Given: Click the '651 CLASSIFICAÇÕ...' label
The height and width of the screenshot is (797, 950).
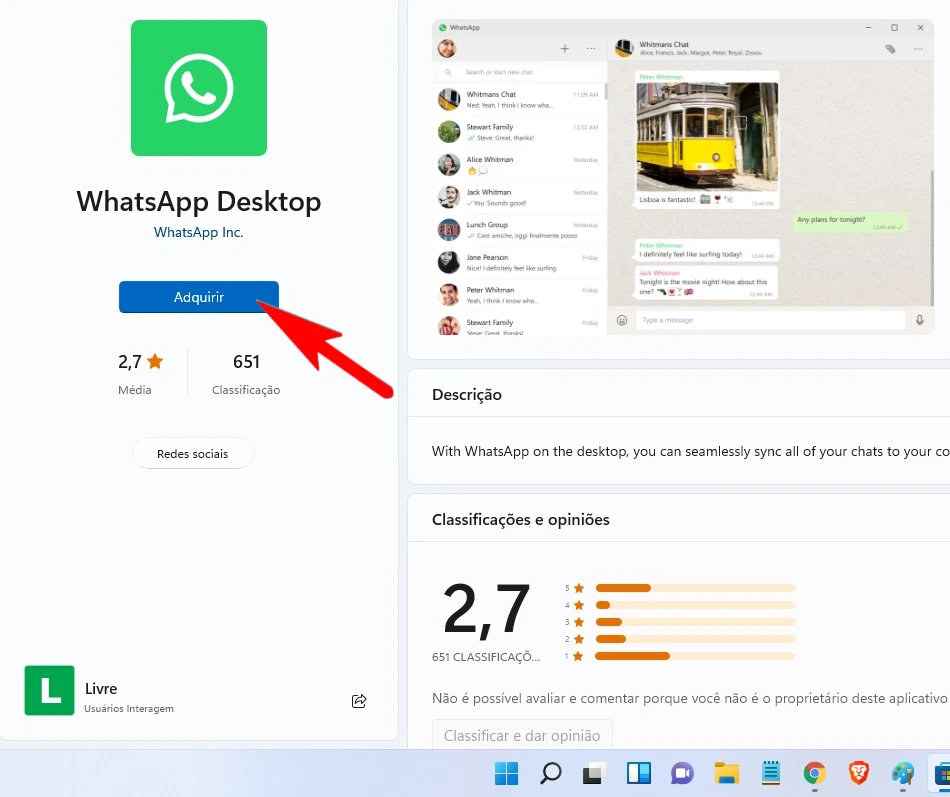Looking at the screenshot, I should click(x=486, y=656).
